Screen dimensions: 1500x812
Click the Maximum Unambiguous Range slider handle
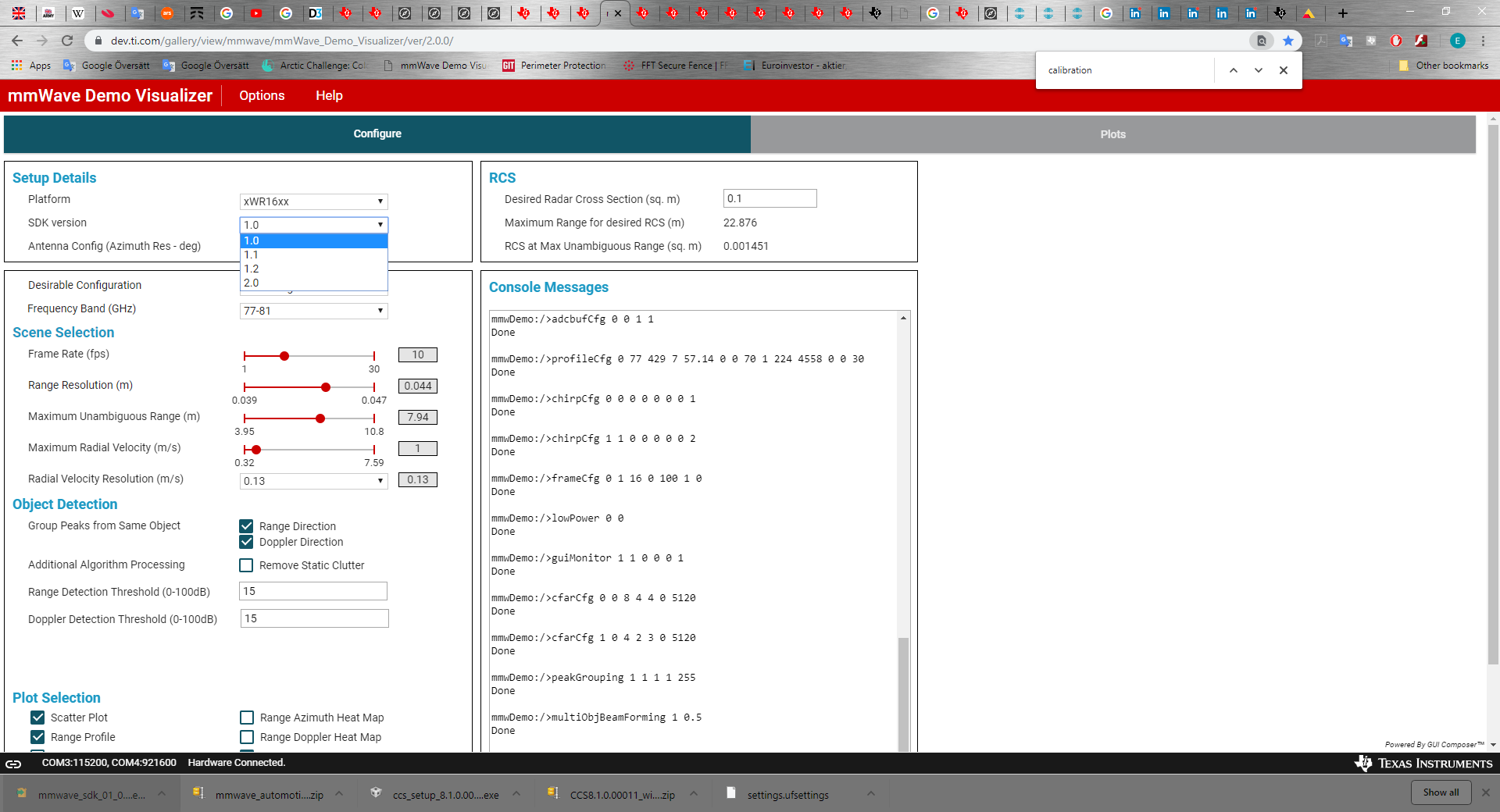(x=320, y=418)
